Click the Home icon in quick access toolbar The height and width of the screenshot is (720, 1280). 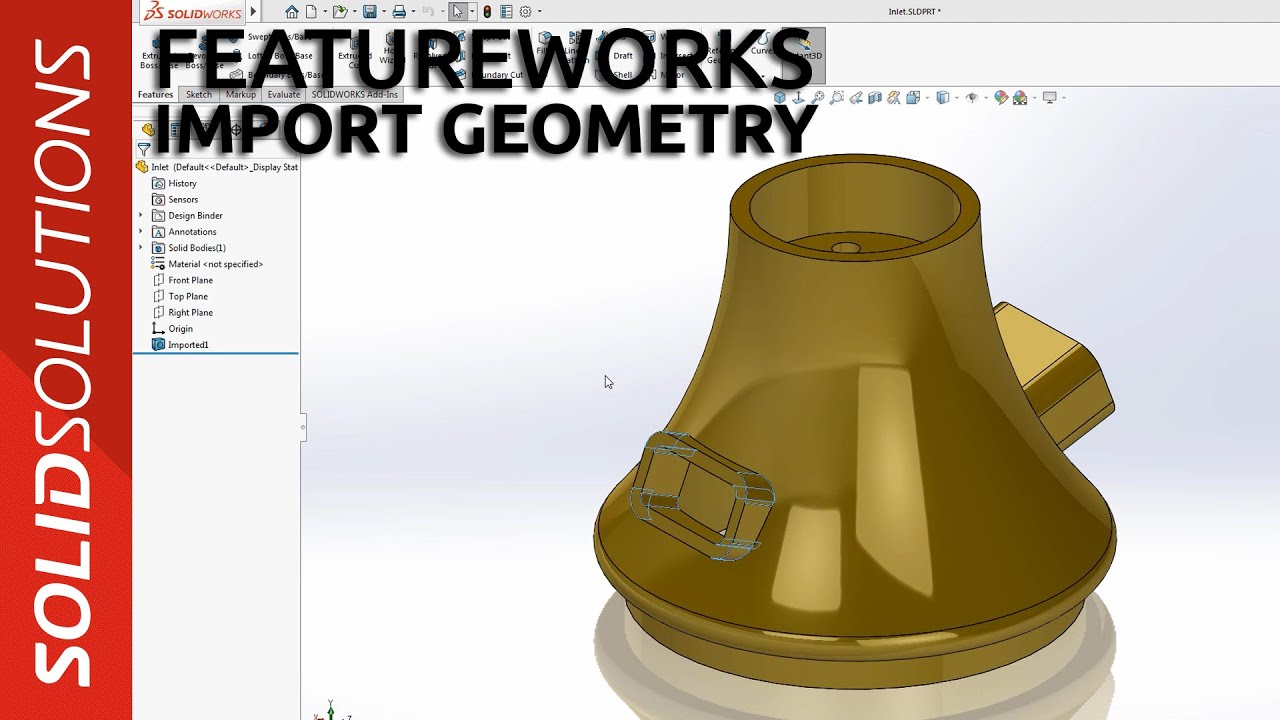click(x=292, y=12)
